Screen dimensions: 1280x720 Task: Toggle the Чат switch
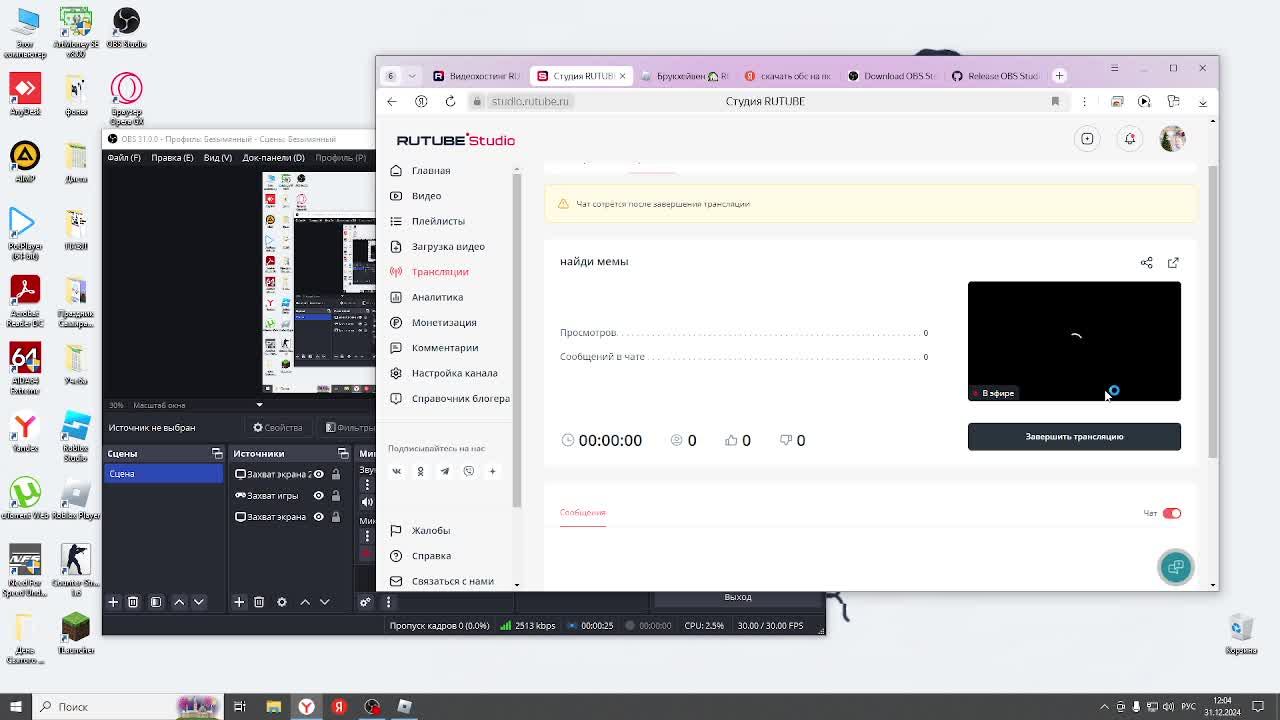[x=1172, y=513]
